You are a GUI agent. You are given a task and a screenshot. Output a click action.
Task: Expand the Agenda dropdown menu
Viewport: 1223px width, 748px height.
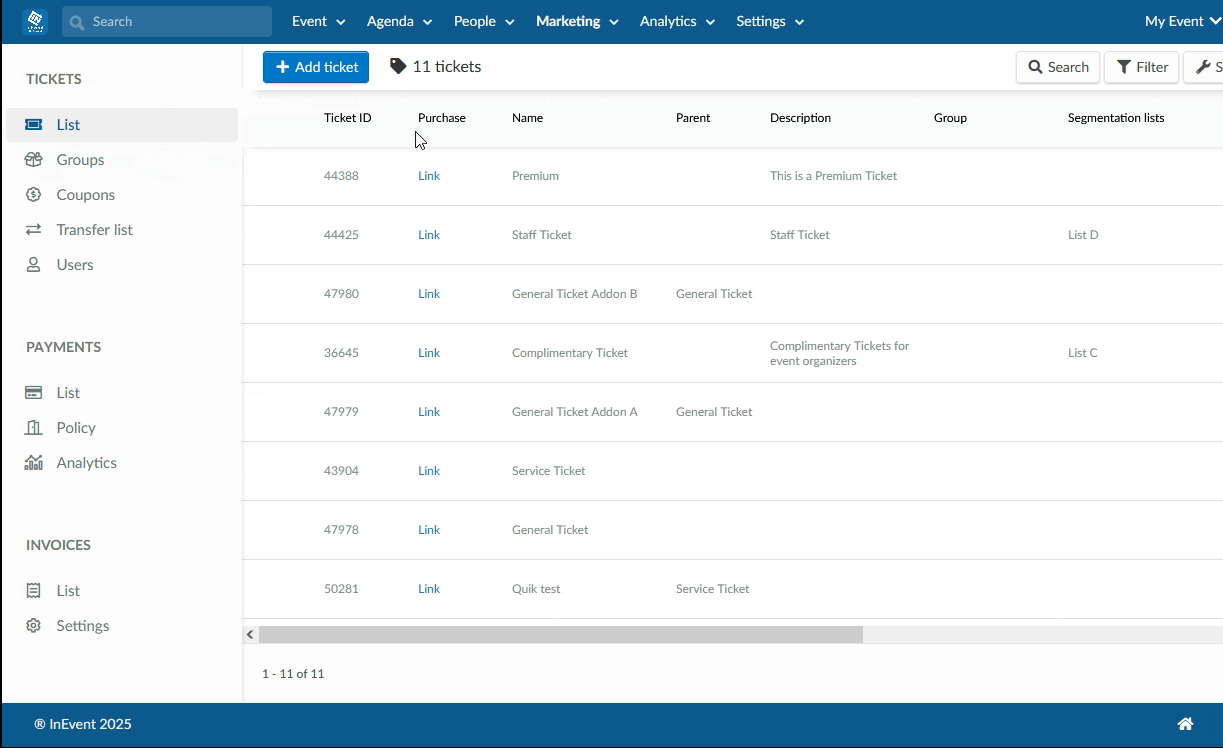(399, 21)
